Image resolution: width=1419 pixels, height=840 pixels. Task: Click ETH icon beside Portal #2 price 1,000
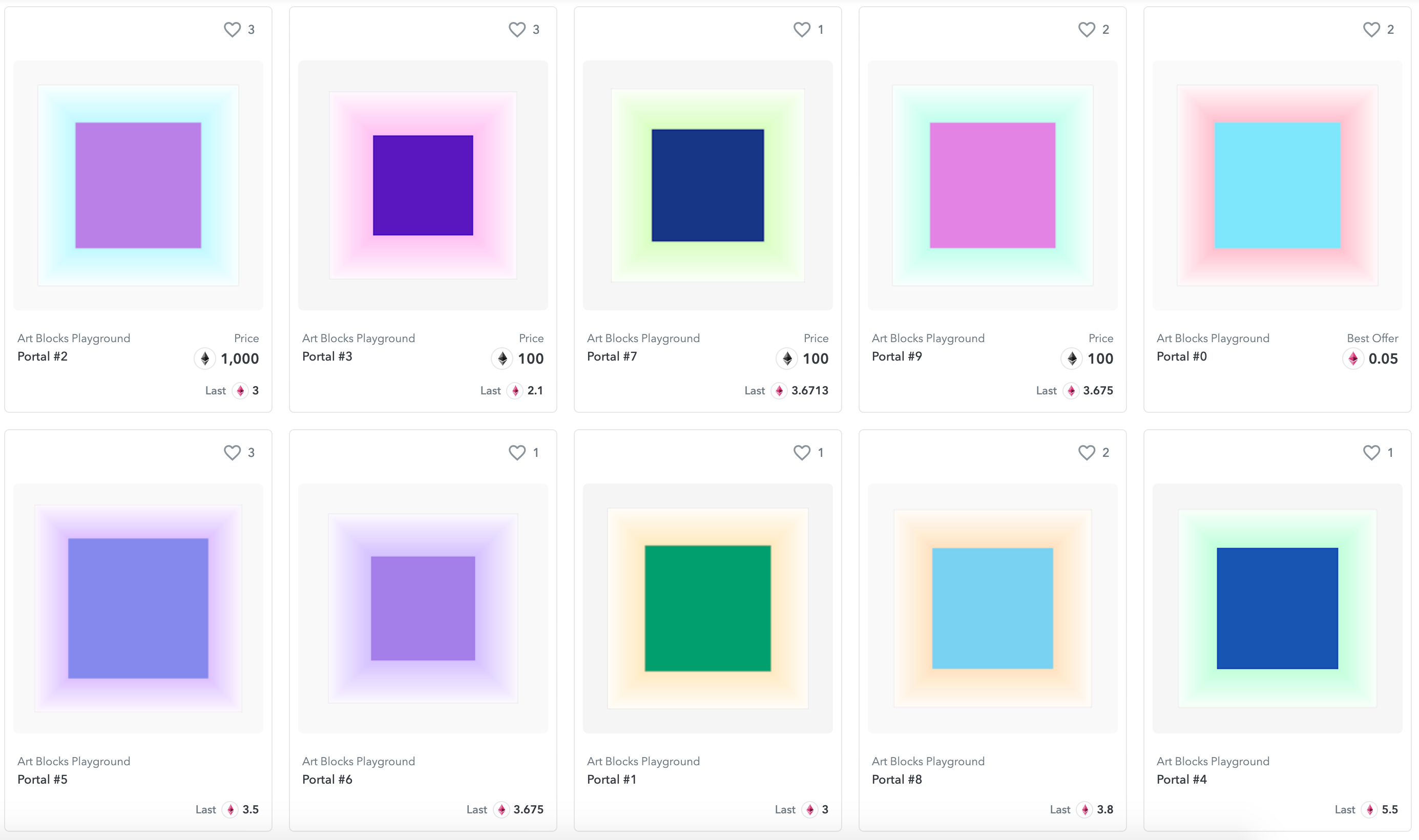[205, 359]
